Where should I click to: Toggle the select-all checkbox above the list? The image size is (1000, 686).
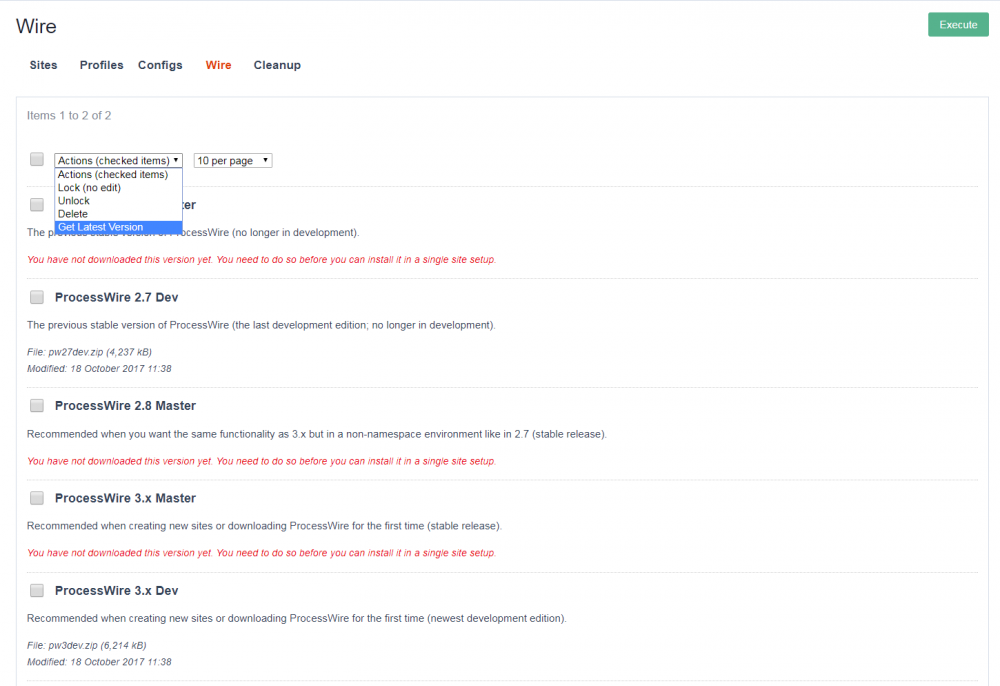pos(36,159)
